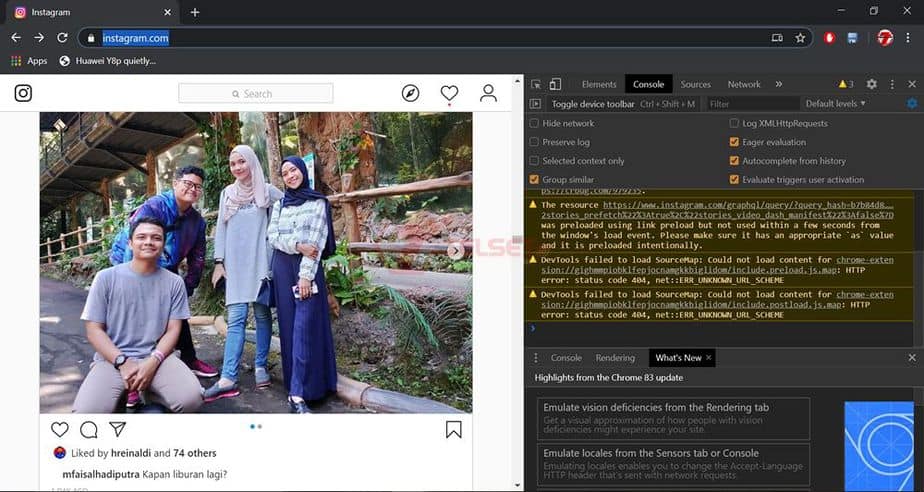
Task: Save post with bookmark icon
Action: pos(453,429)
